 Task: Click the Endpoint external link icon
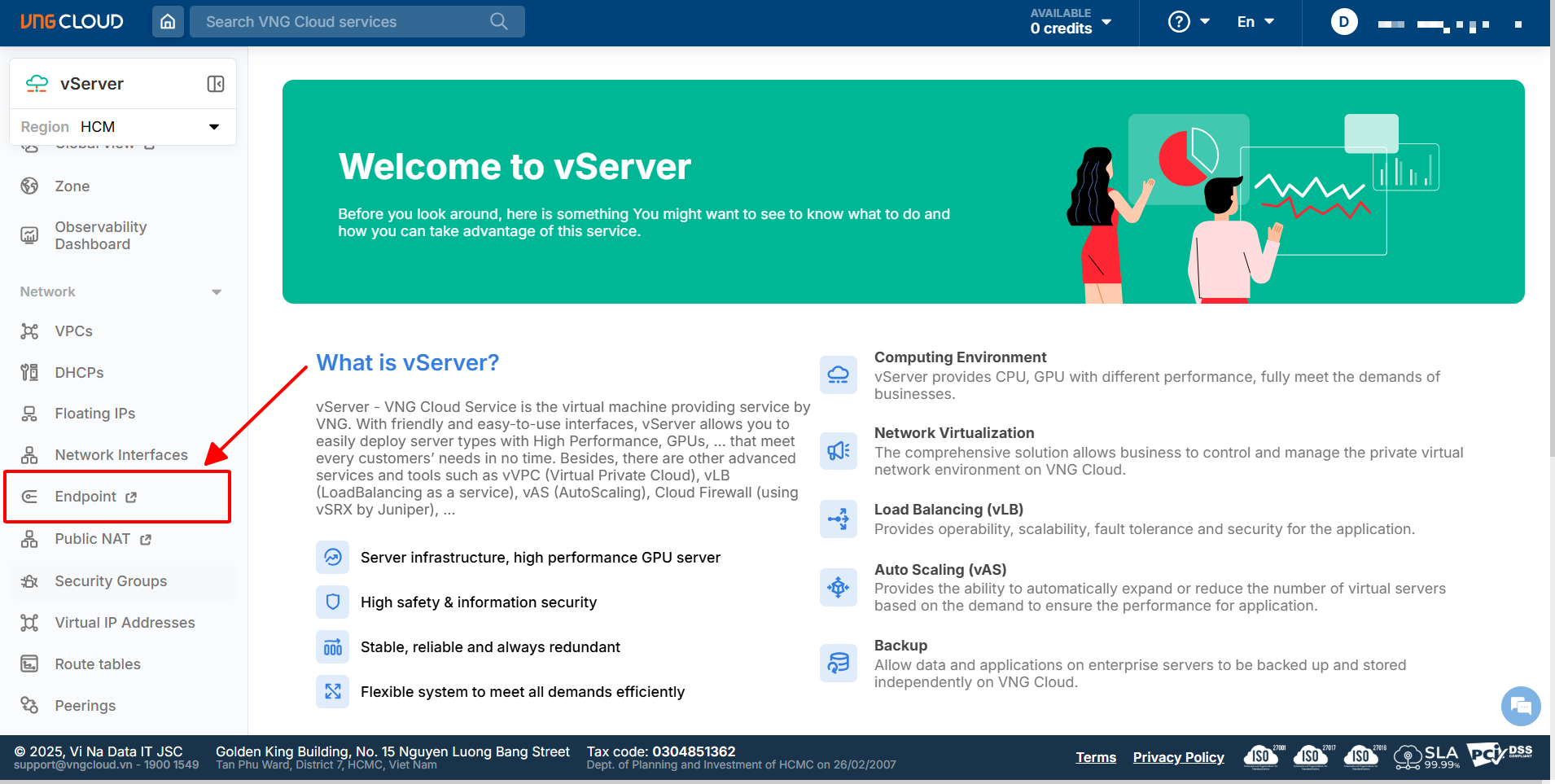pos(131,497)
